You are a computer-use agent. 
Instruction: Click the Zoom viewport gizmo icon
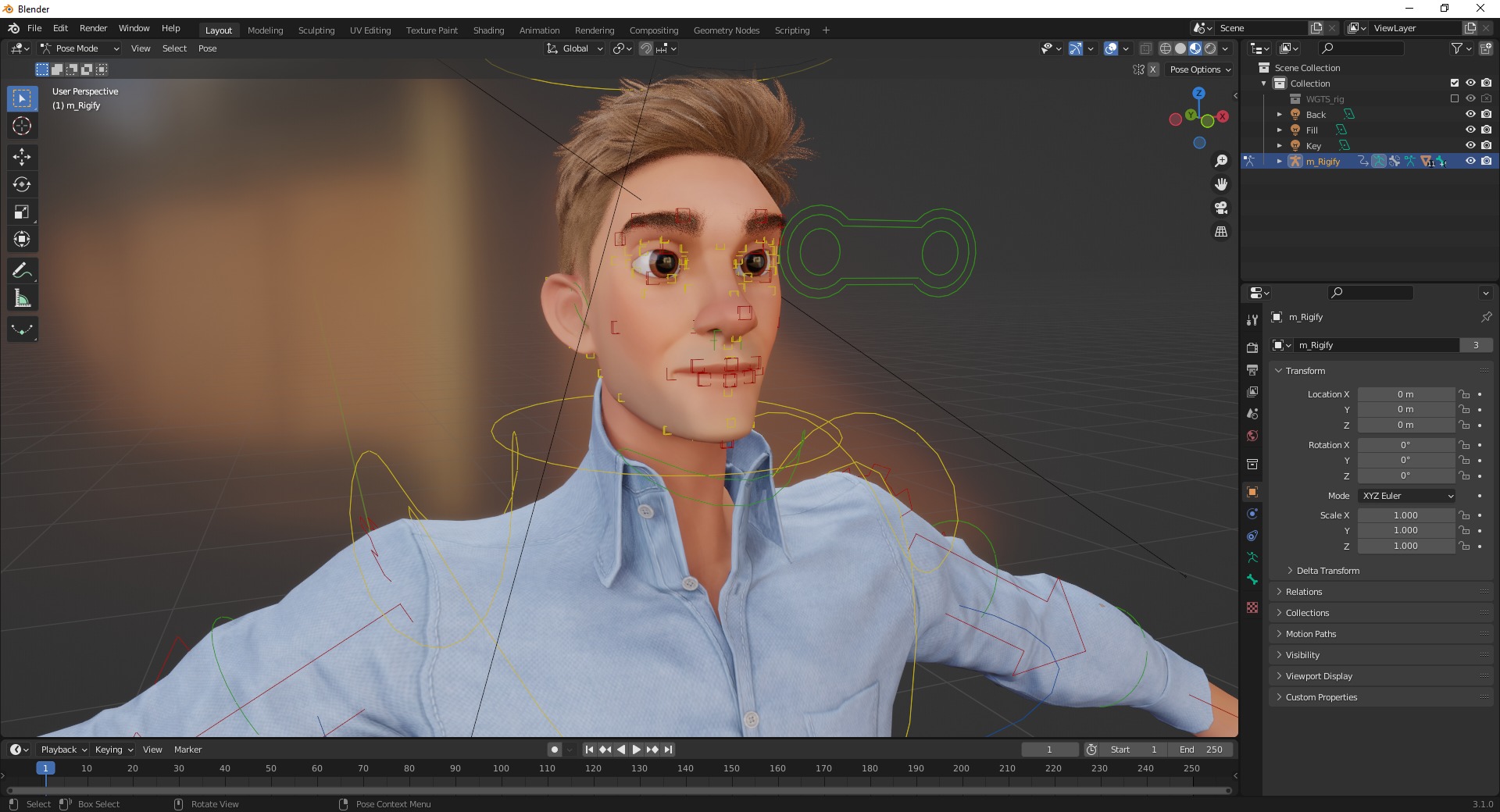point(1221,161)
